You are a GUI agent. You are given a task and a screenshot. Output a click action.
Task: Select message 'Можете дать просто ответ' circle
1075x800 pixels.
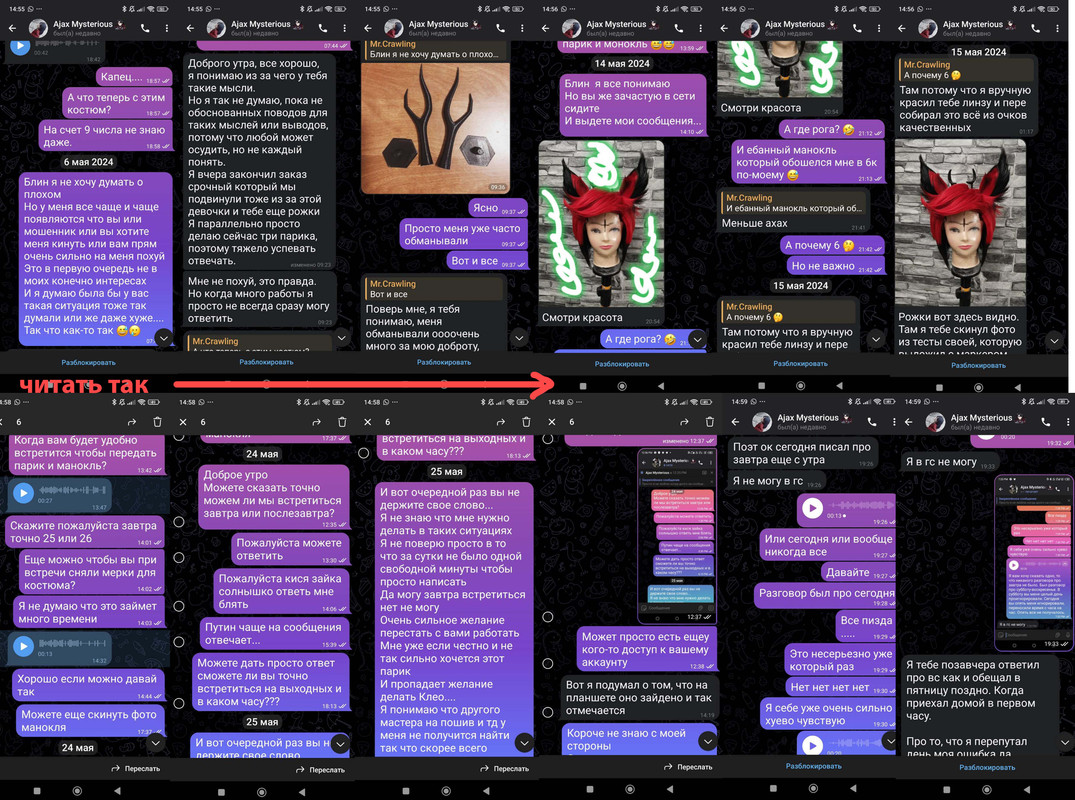click(179, 703)
